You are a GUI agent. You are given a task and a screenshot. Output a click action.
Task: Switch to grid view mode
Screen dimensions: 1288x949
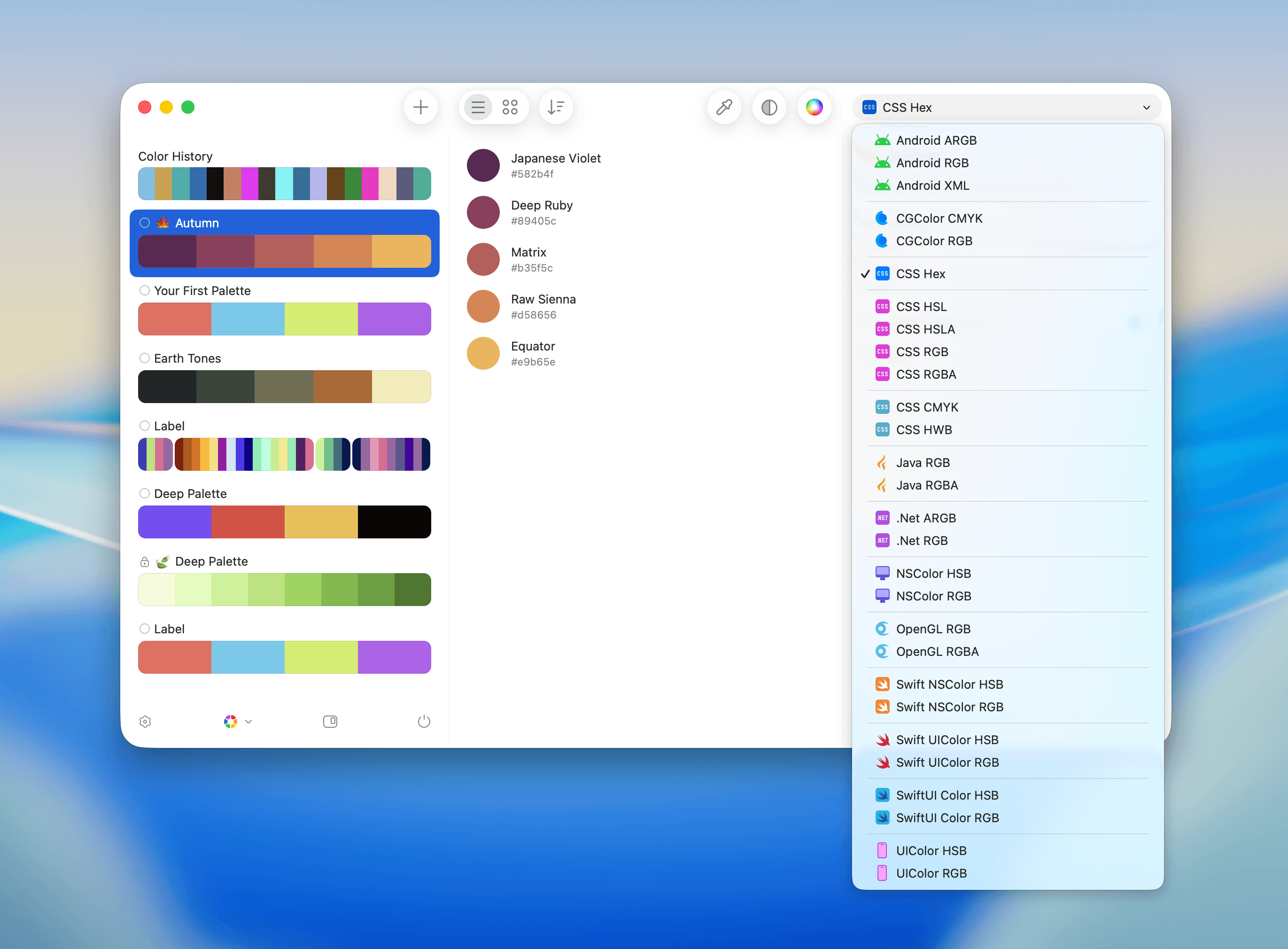tap(510, 108)
